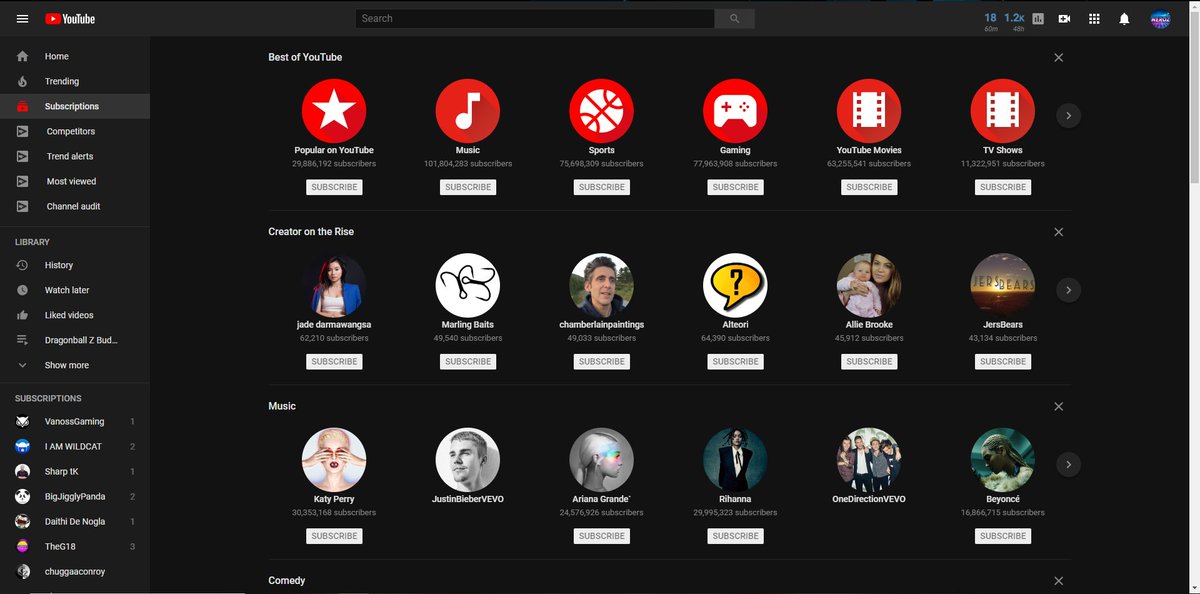Open the Alteori question mark avatar
The height and width of the screenshot is (594, 1200).
pyautogui.click(x=735, y=285)
